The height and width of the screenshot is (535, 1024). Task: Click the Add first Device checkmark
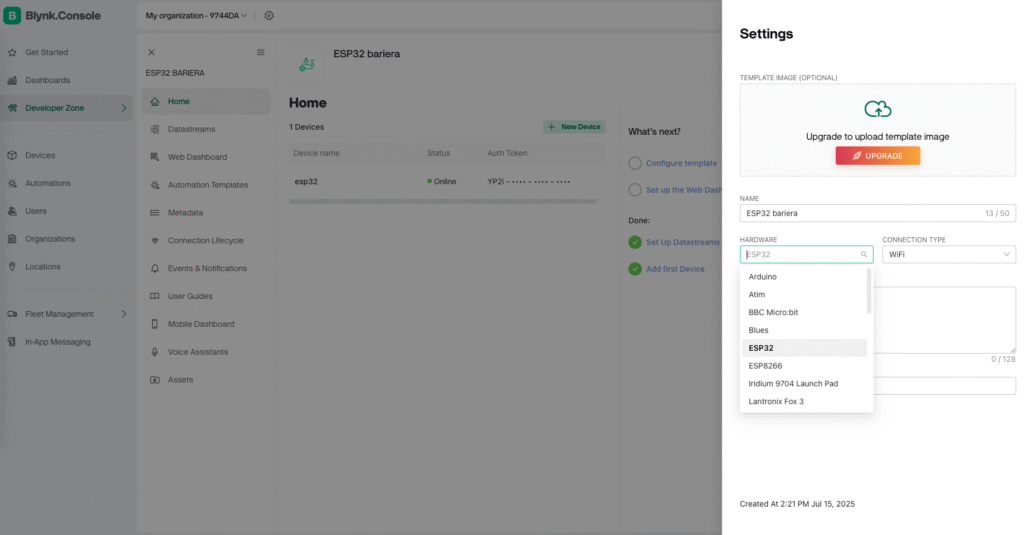pyautogui.click(x=635, y=269)
